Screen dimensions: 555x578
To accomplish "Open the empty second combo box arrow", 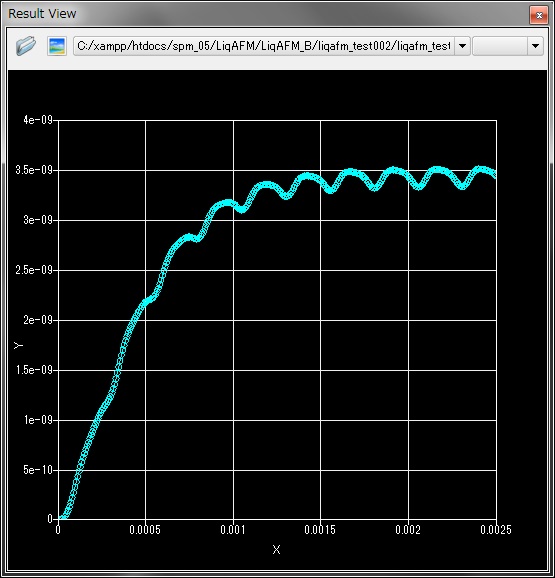I will pos(535,46).
